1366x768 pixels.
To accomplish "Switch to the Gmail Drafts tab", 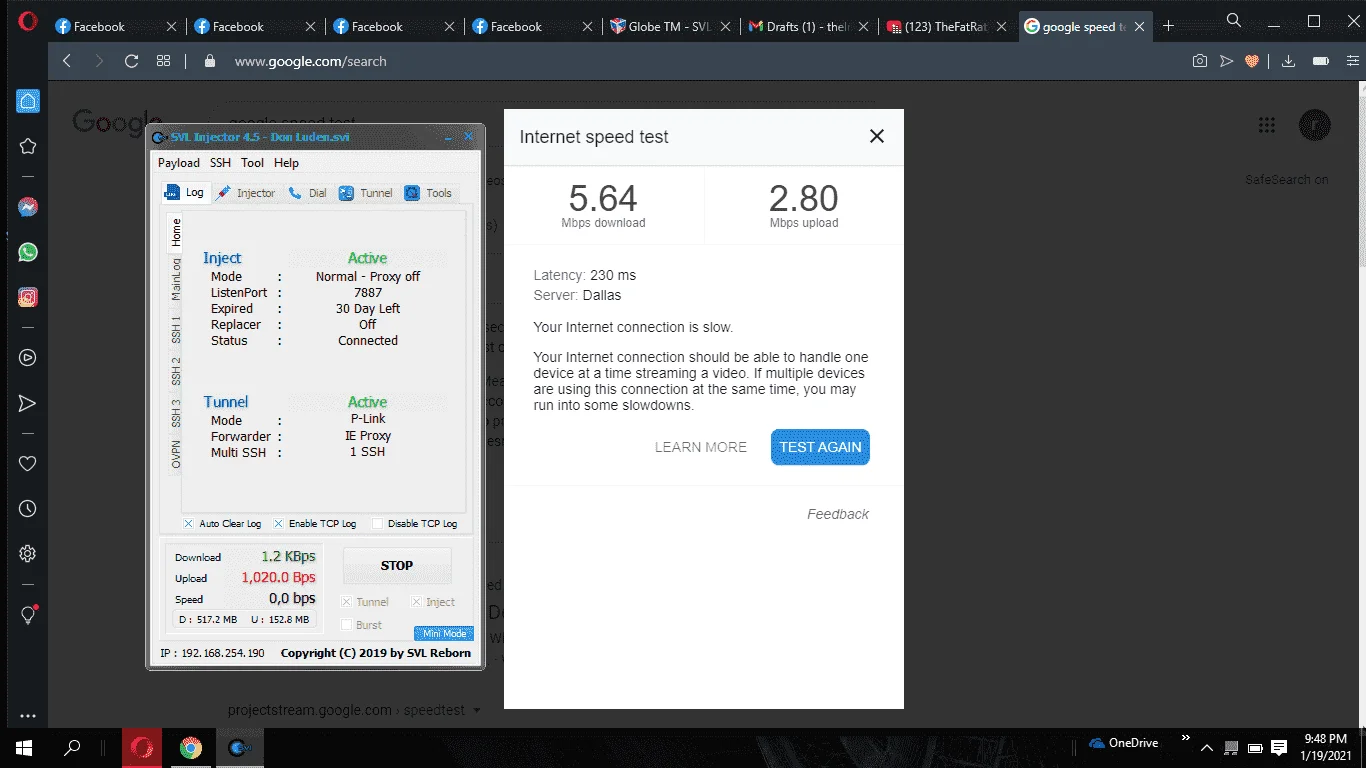I will click(810, 27).
